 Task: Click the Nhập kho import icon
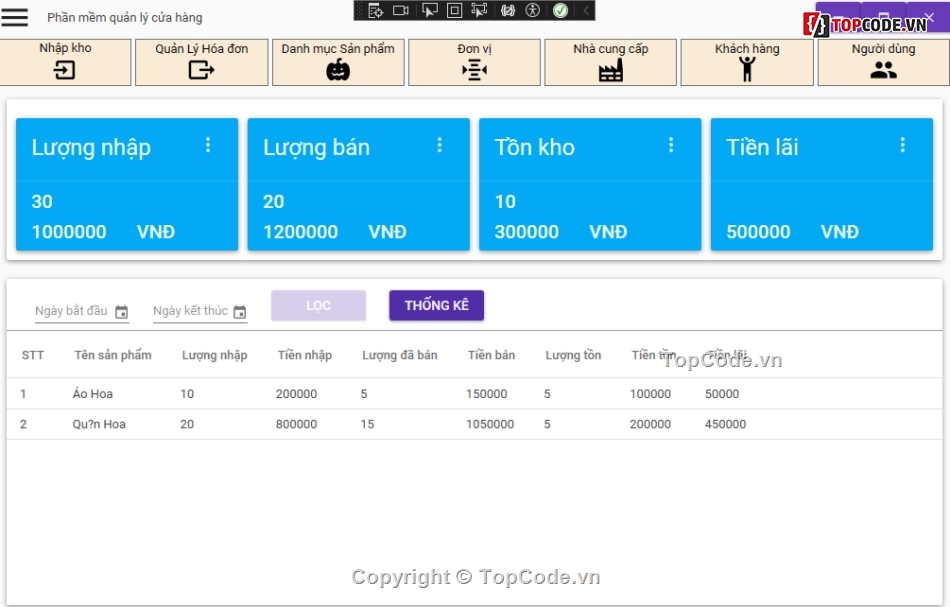pyautogui.click(x=66, y=71)
